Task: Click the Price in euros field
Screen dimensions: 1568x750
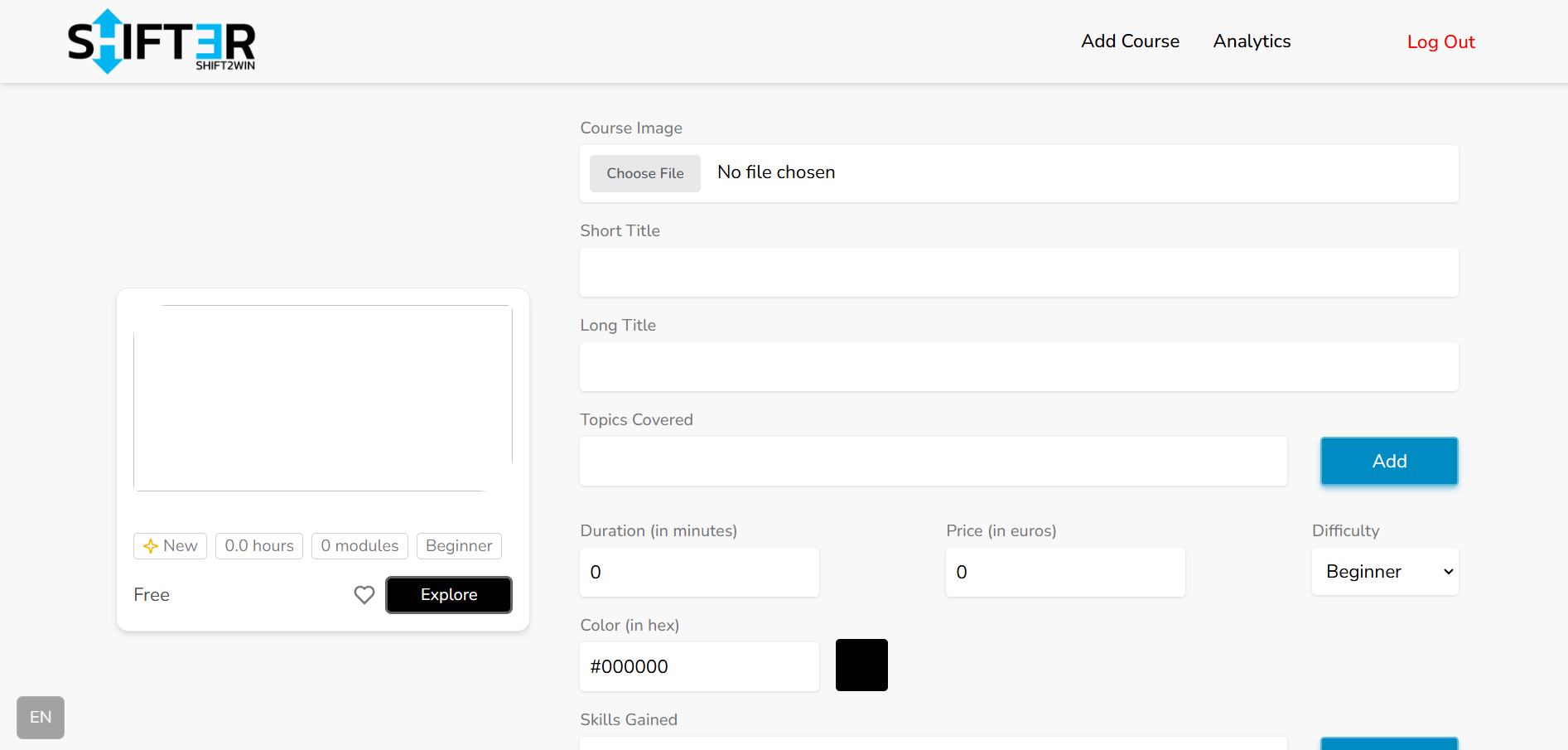Action: pos(1064,573)
